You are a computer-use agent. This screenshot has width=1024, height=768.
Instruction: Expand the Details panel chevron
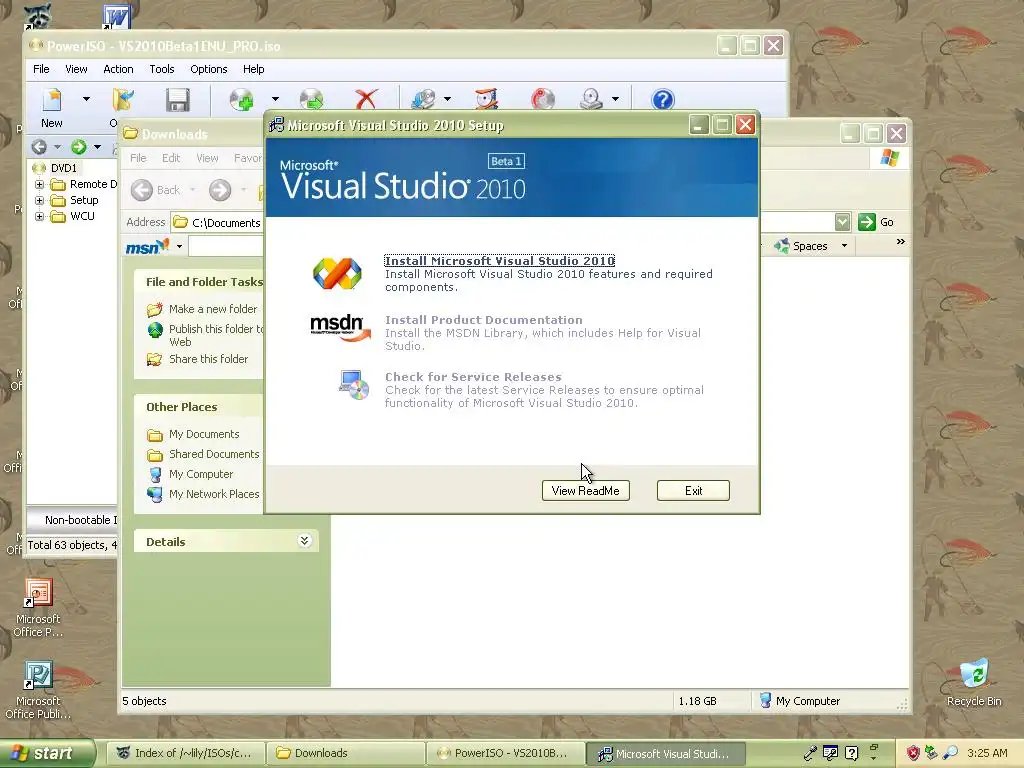304,541
